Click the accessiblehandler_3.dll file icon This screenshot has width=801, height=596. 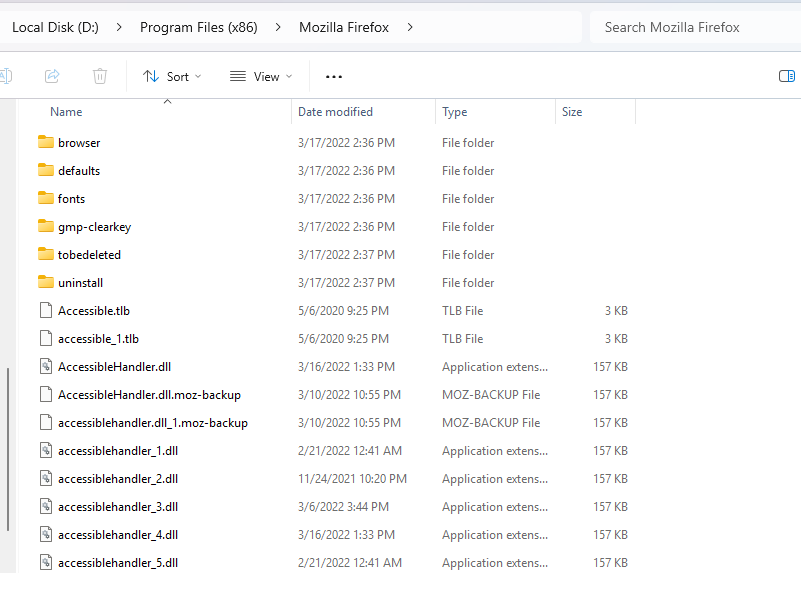(46, 507)
